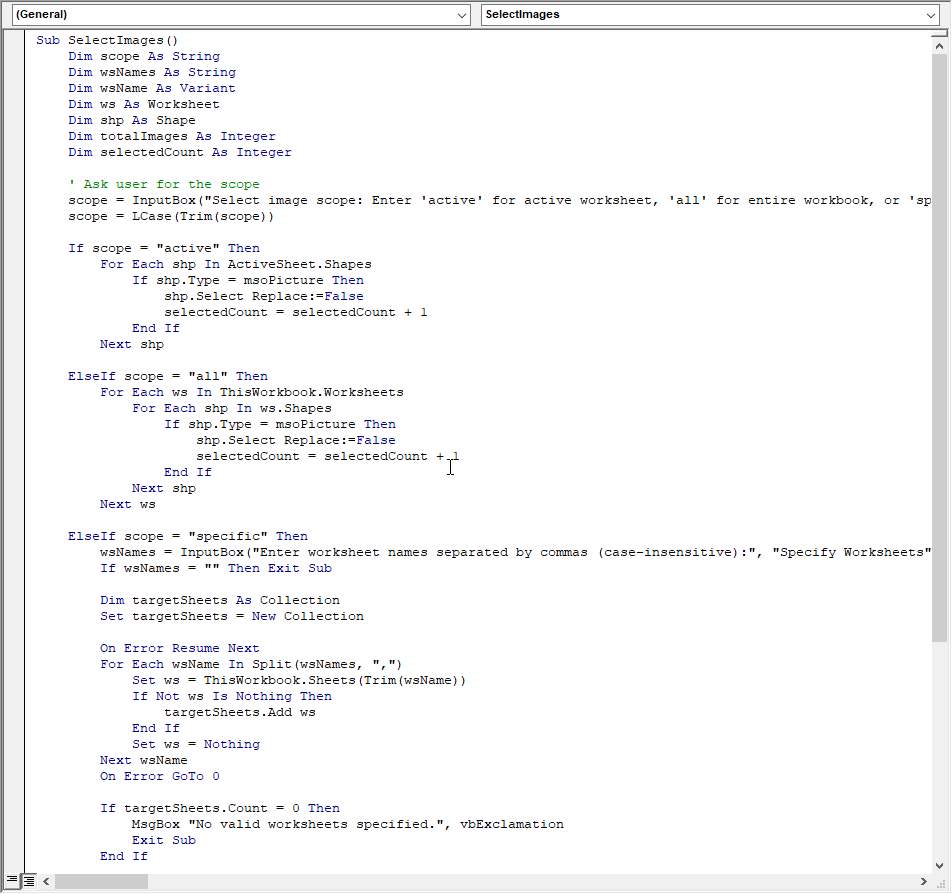Click 'If wsNames = "" Then Exit Sub' line
Screen dimensions: 952x894
tap(216, 568)
